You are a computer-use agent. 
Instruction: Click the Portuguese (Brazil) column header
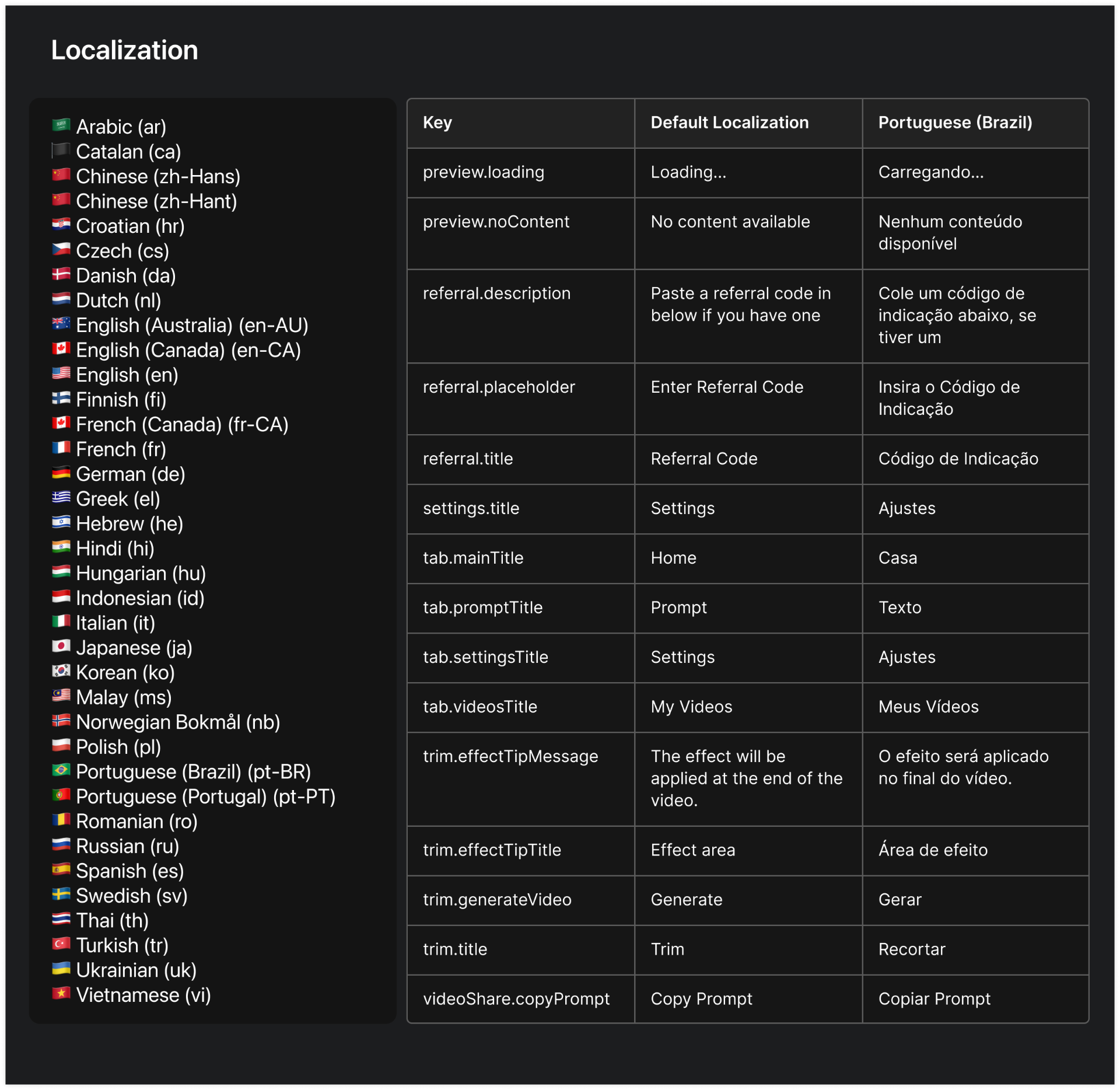pos(955,123)
